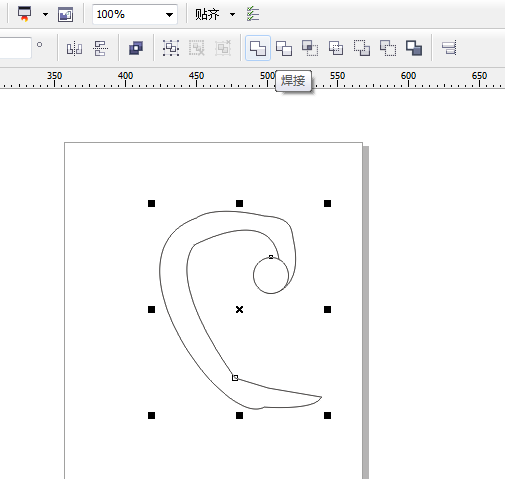The height and width of the screenshot is (479, 505).
Task: Click the top-left black selection handle
Action: [x=151, y=203]
